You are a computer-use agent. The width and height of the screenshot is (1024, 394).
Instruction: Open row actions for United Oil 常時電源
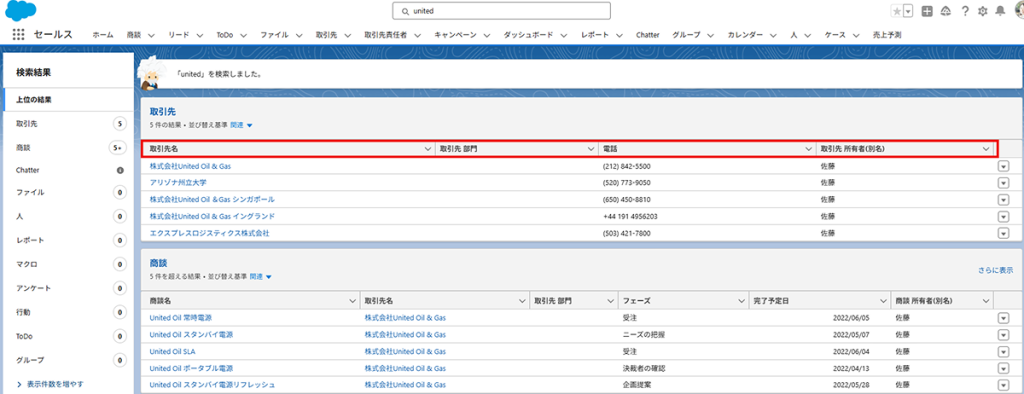[x=1003, y=318]
